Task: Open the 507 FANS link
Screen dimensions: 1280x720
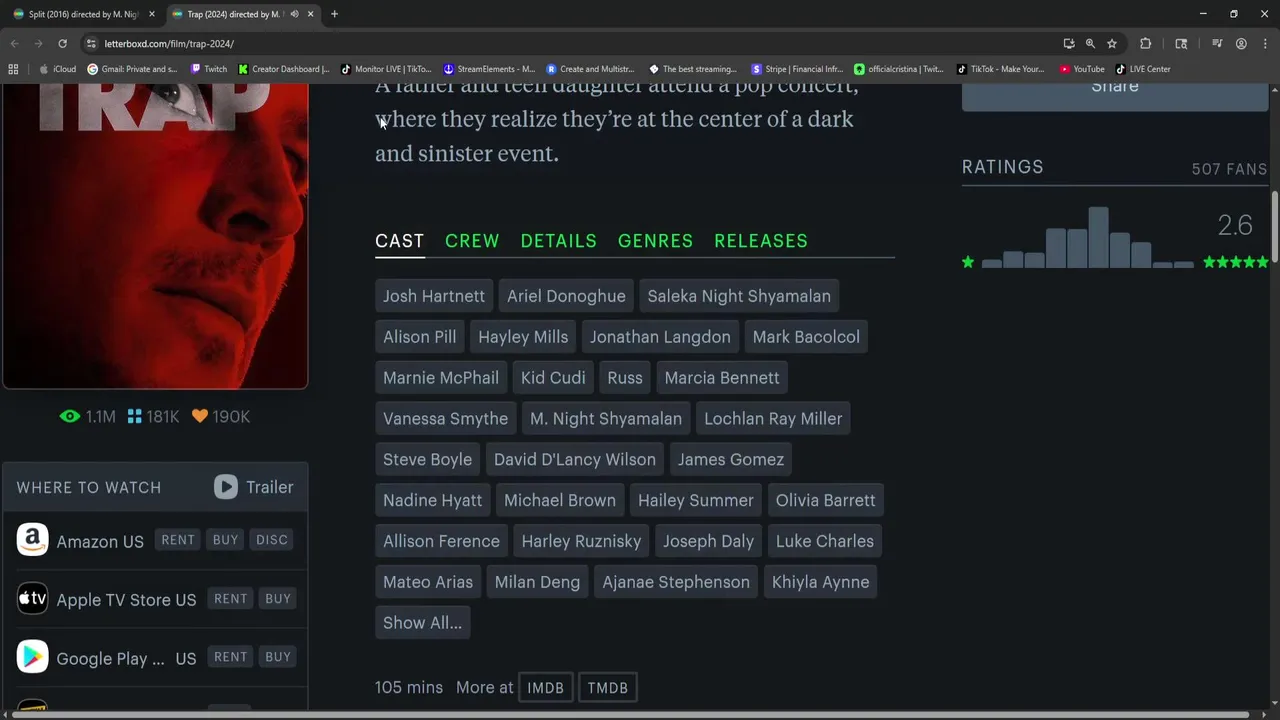Action: (x=1229, y=169)
